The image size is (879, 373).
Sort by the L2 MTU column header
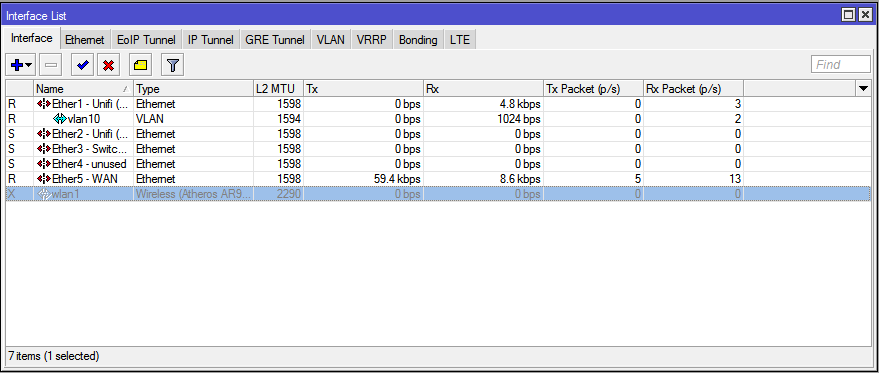click(x=278, y=89)
